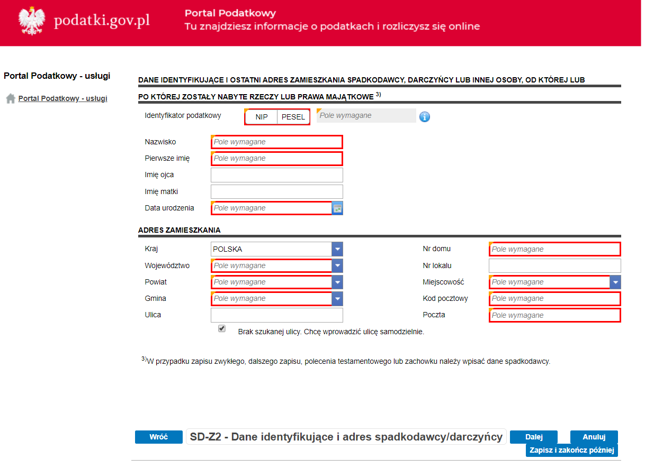Click the 'Identyfikator podatkowy' label
This screenshot has height=468, width=645.
coord(183,116)
